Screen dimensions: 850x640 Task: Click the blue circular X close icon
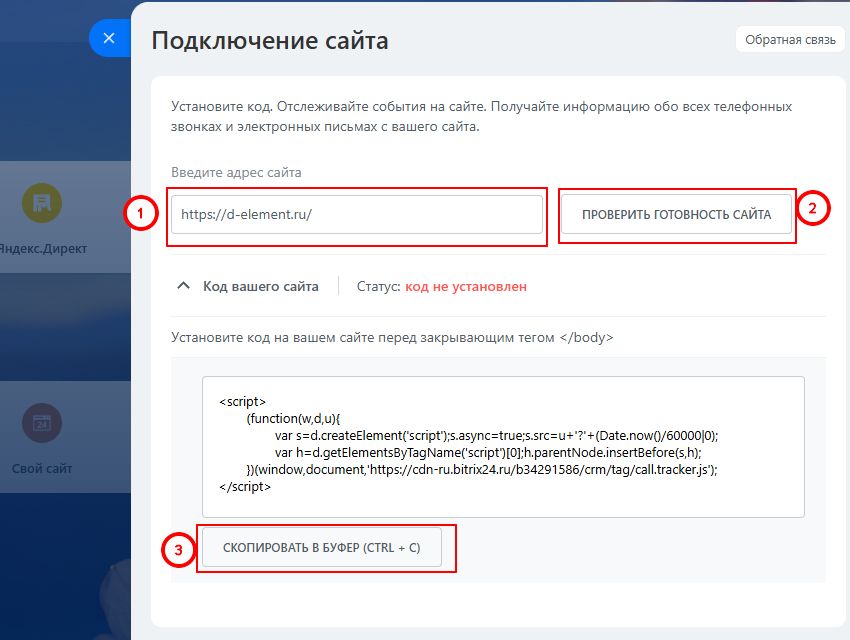[110, 38]
